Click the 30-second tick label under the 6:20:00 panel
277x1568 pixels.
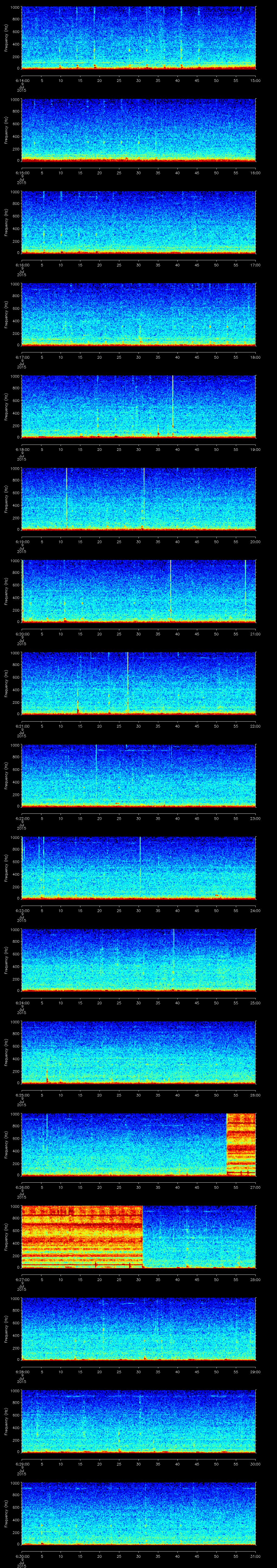[x=139, y=634]
